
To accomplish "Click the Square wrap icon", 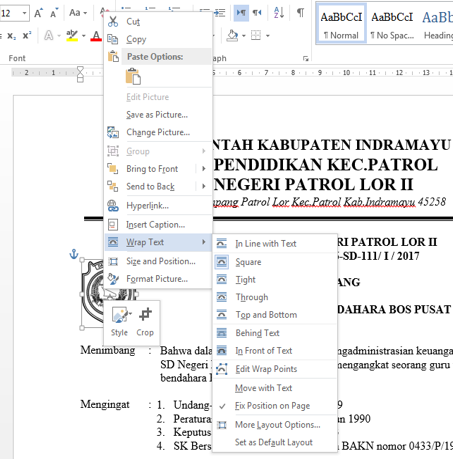I will click(222, 262).
